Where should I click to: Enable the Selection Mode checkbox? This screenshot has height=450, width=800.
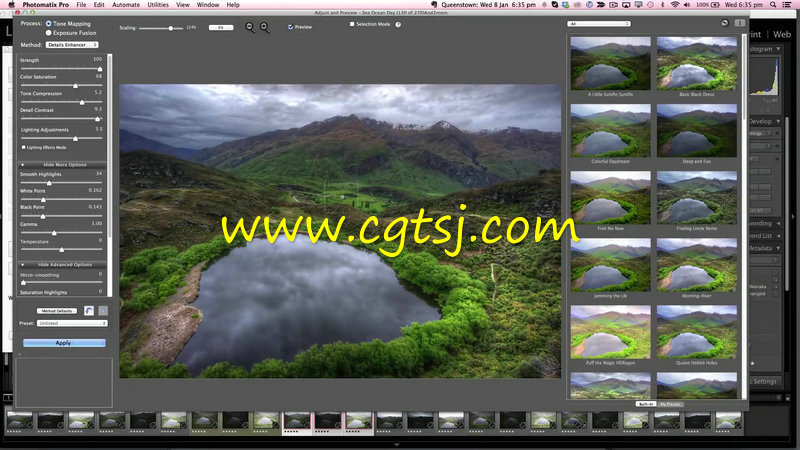pos(352,24)
